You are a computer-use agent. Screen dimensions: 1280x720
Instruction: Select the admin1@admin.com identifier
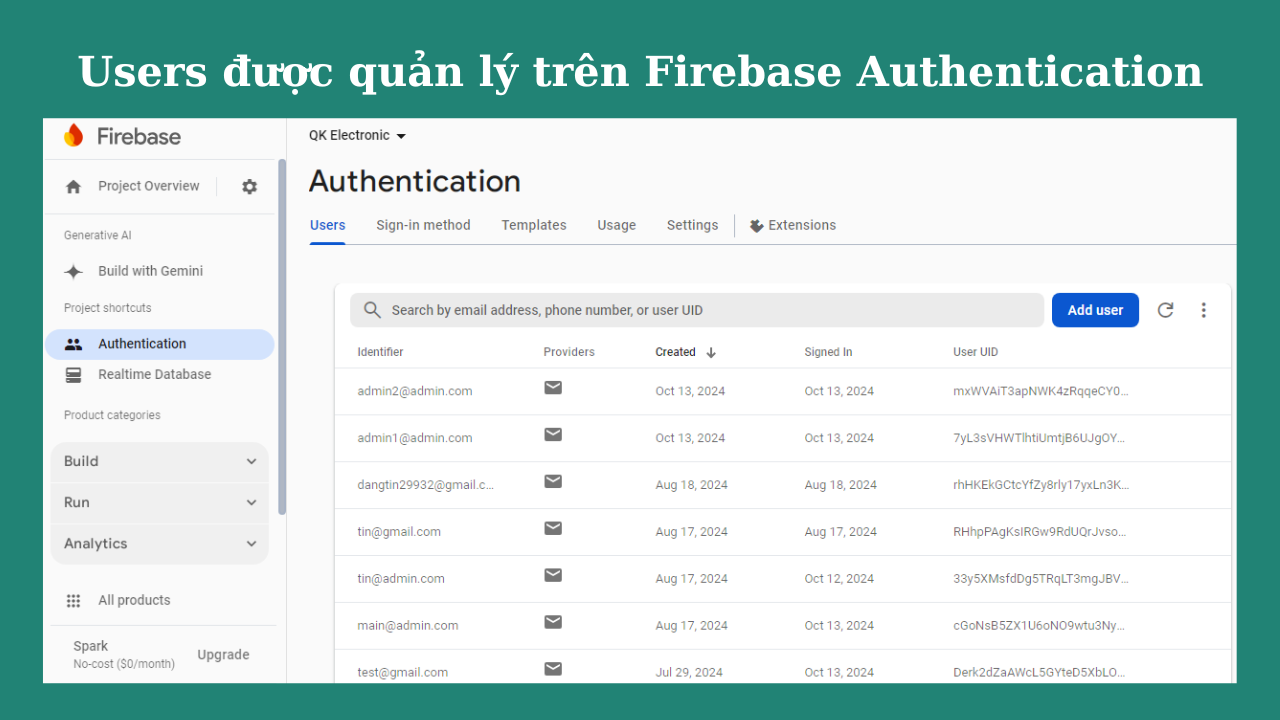pyautogui.click(x=415, y=439)
